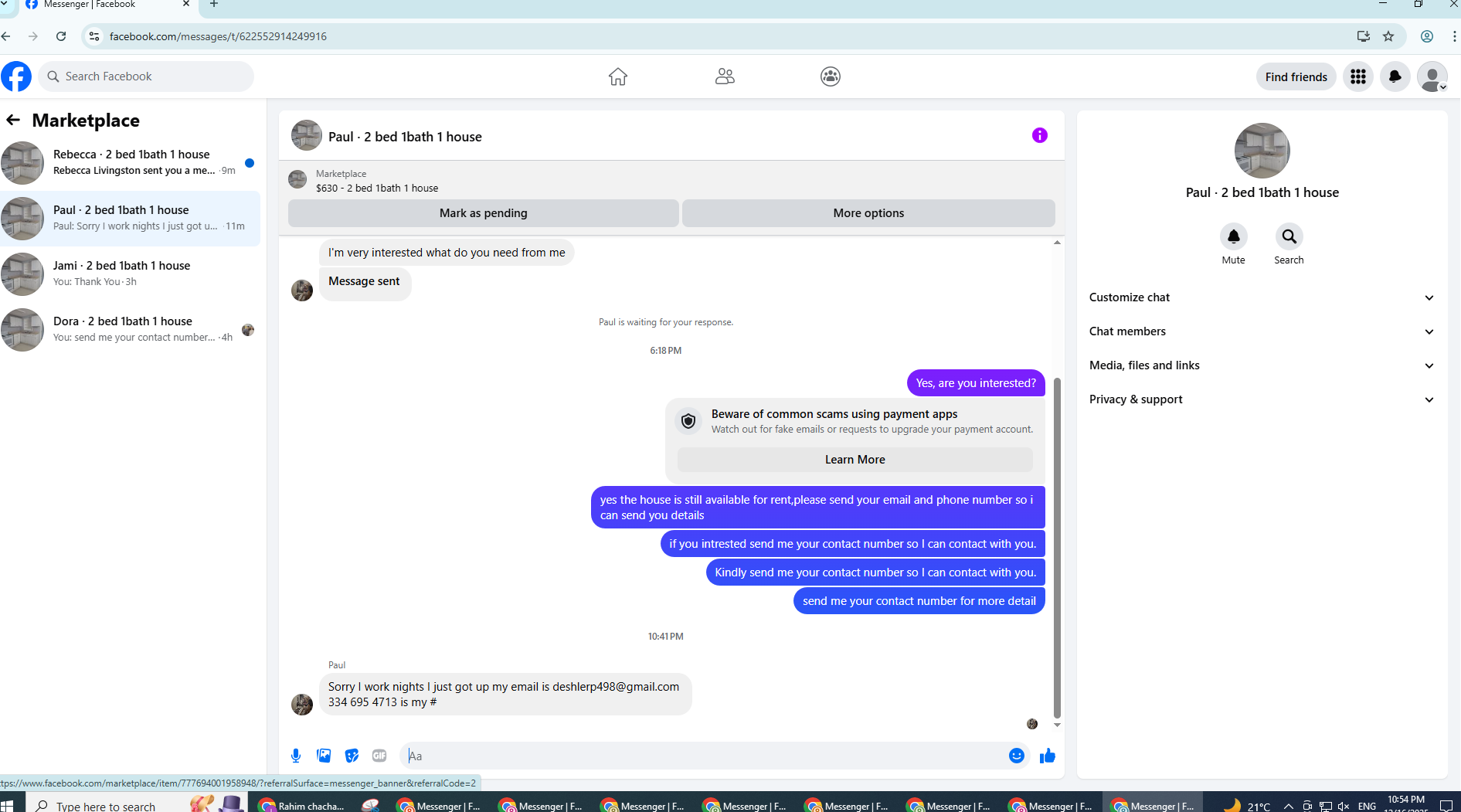The height and width of the screenshot is (812, 1461).
Task: Show hidden system tray icons
Action: point(1289,806)
